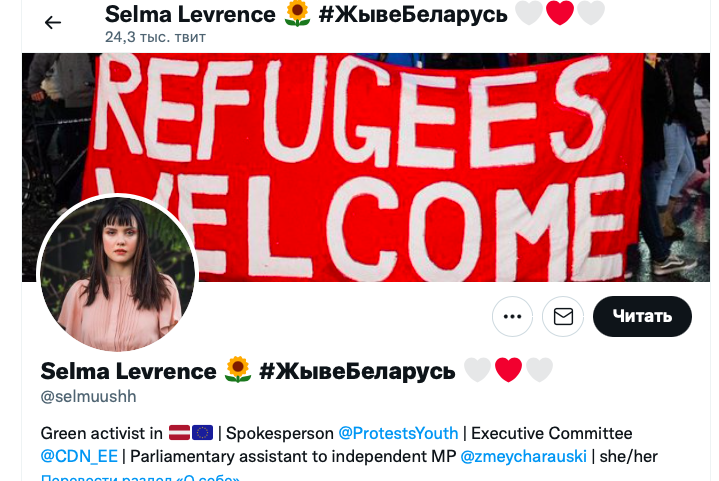The image size is (719, 481).
Task: Open the circular profile avatar photo
Action: 117,274
